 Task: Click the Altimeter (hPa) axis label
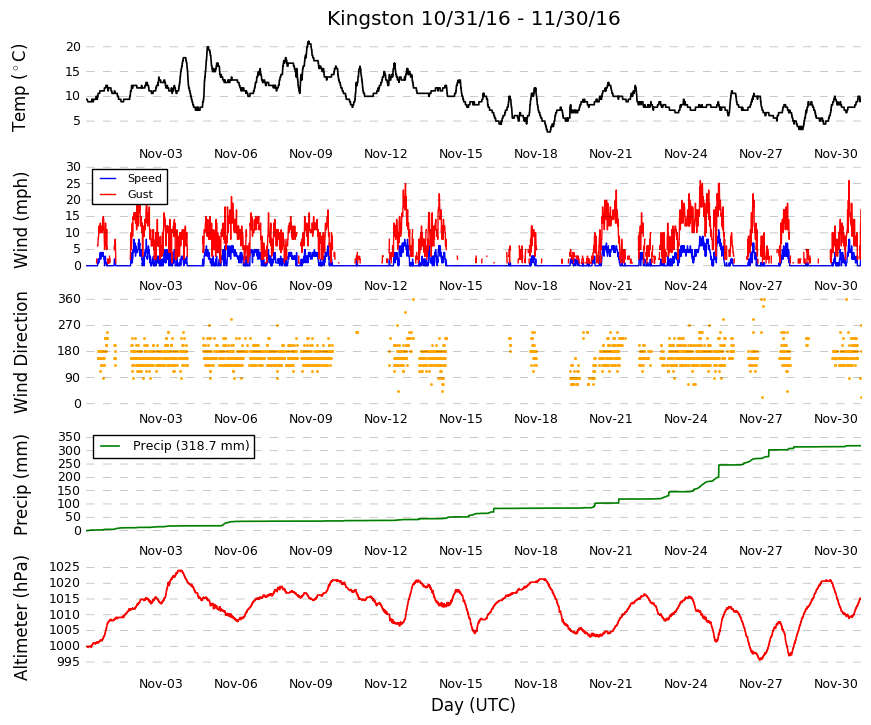(x=19, y=618)
